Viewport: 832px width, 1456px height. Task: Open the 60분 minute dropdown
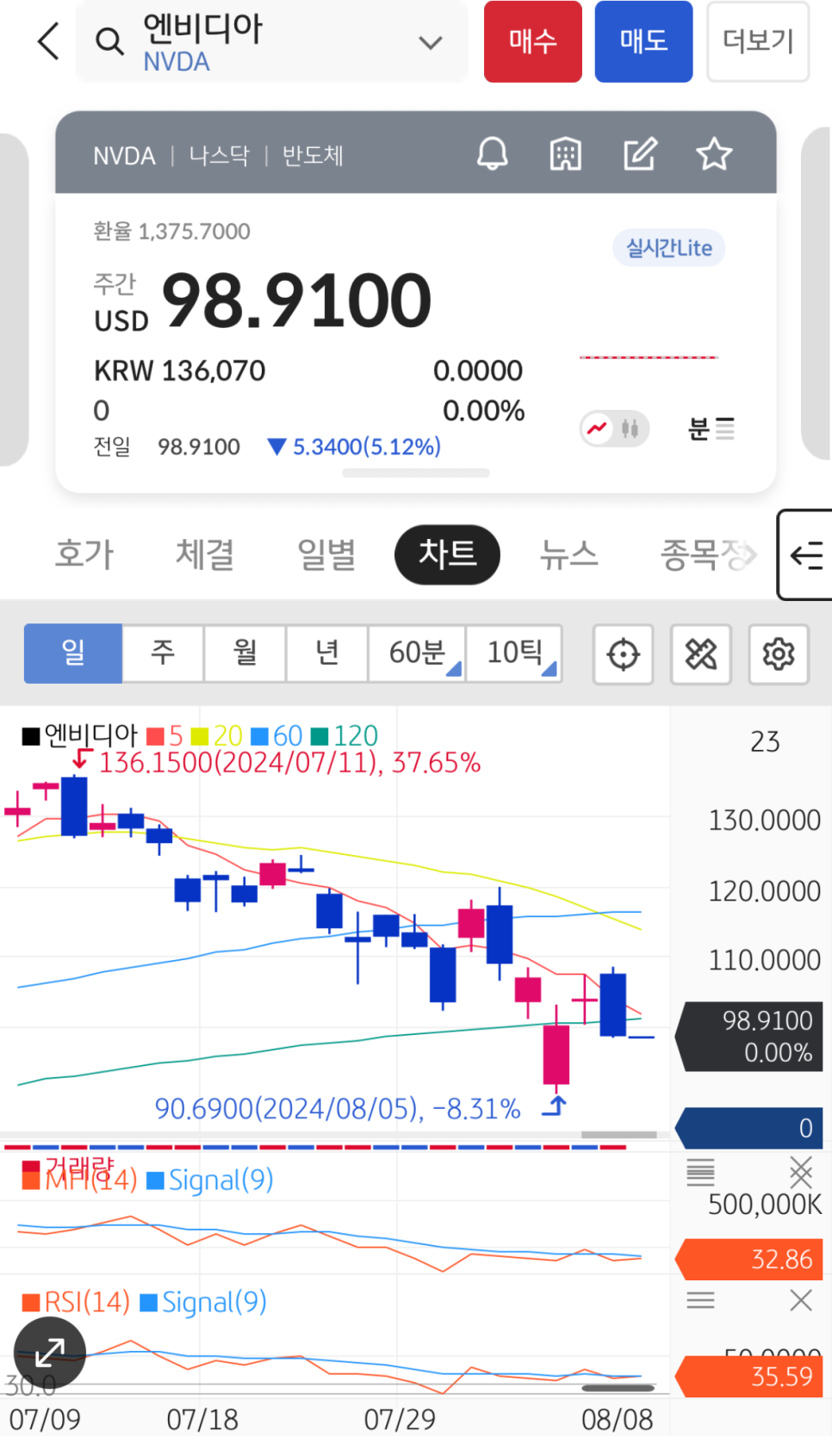pos(417,654)
